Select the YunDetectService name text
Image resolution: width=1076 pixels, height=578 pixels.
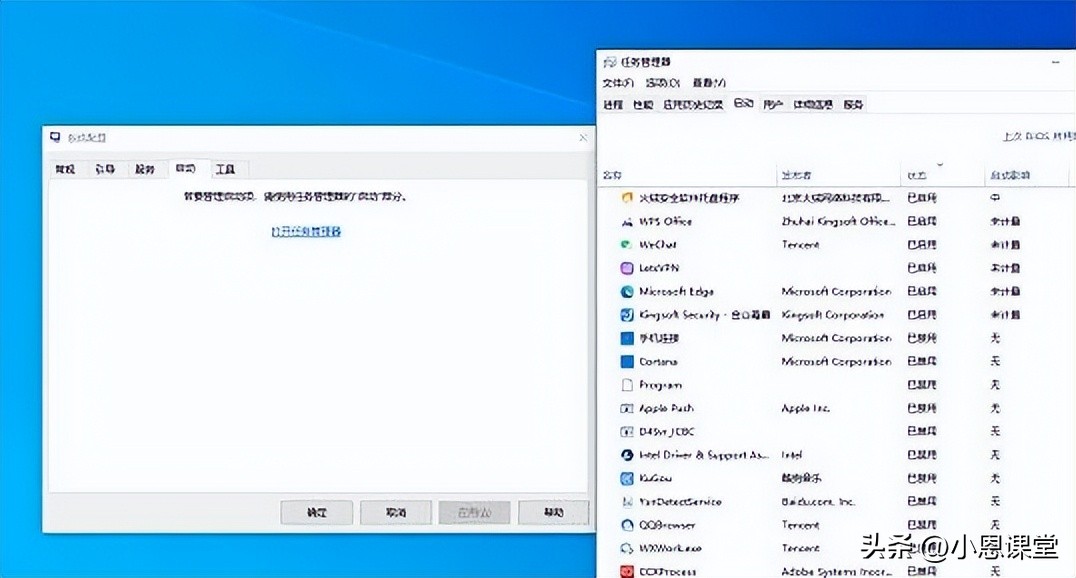[x=680, y=501]
